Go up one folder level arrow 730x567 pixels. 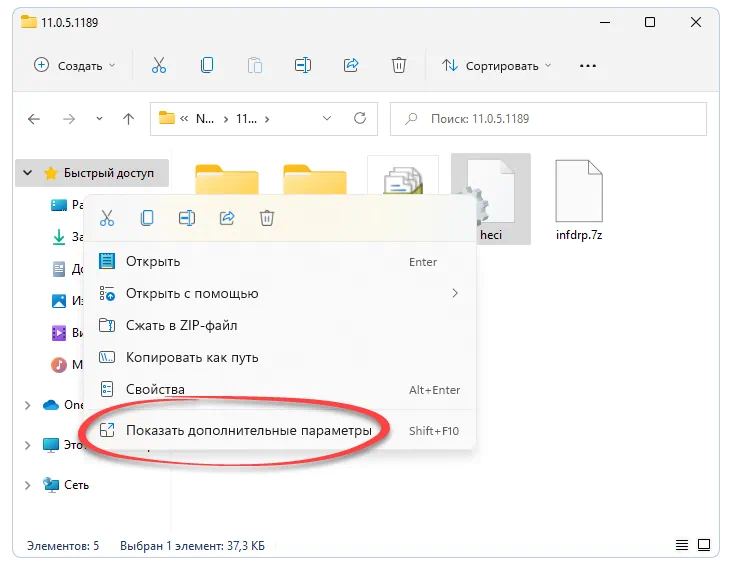128,119
